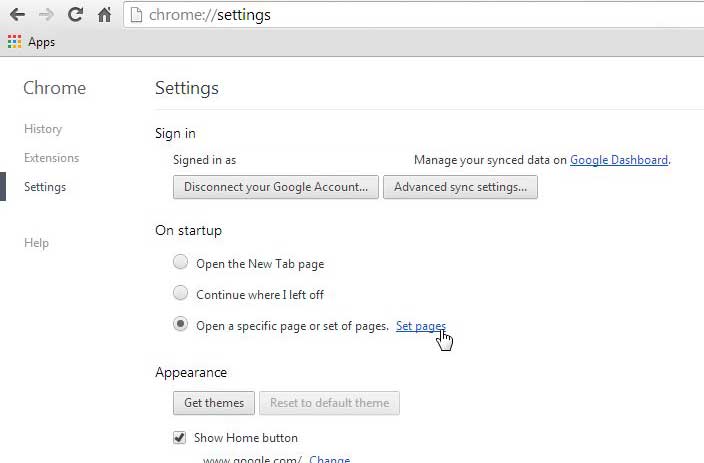
Task: Open Extensions in the Chrome sidebar
Action: pyautogui.click(x=52, y=158)
